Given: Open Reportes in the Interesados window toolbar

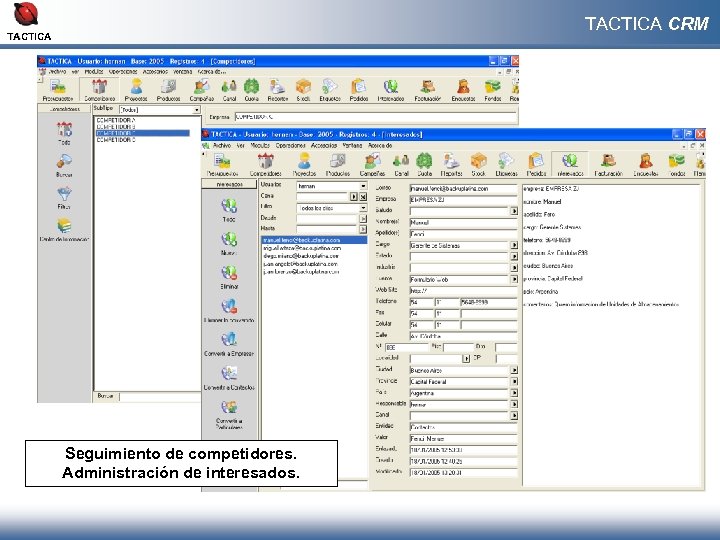Looking at the screenshot, I should point(451,165).
